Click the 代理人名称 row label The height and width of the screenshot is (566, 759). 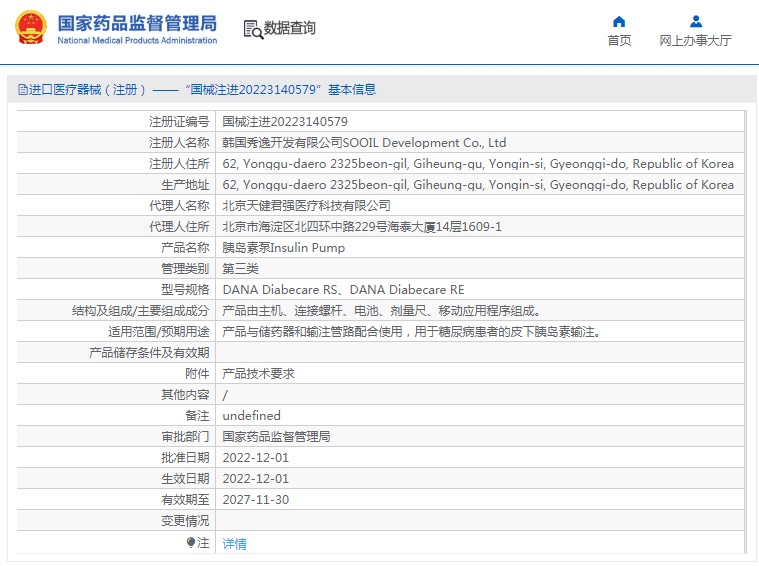(179, 206)
